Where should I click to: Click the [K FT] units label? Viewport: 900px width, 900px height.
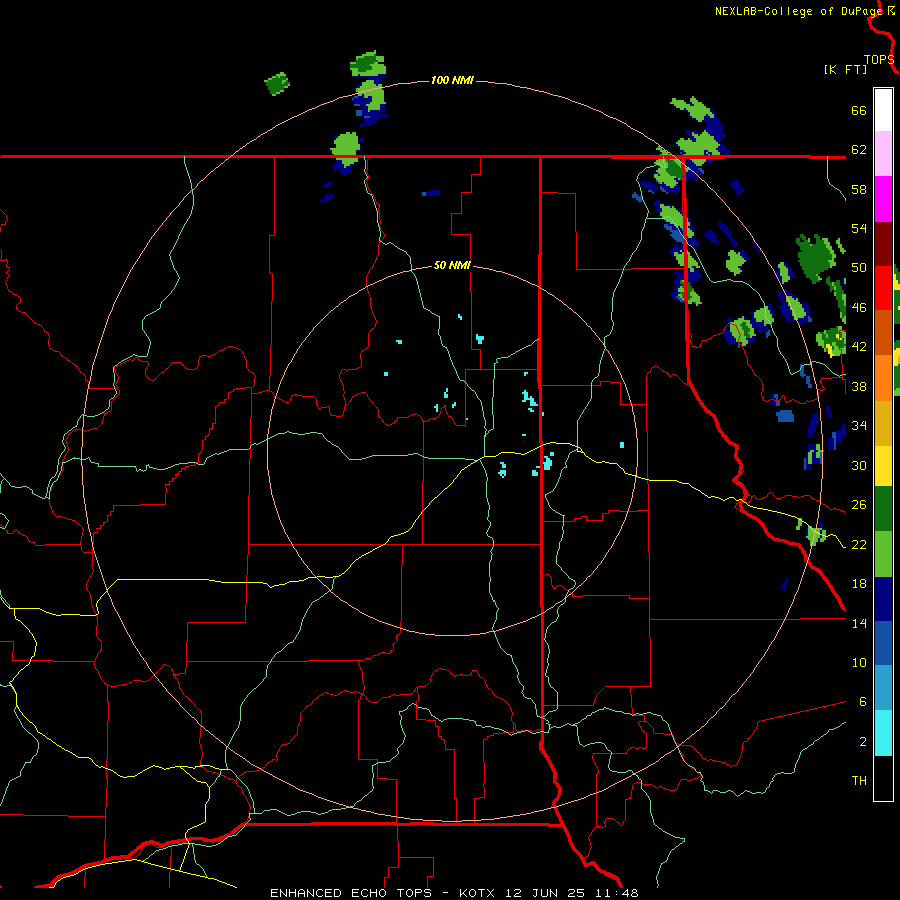(x=845, y=69)
